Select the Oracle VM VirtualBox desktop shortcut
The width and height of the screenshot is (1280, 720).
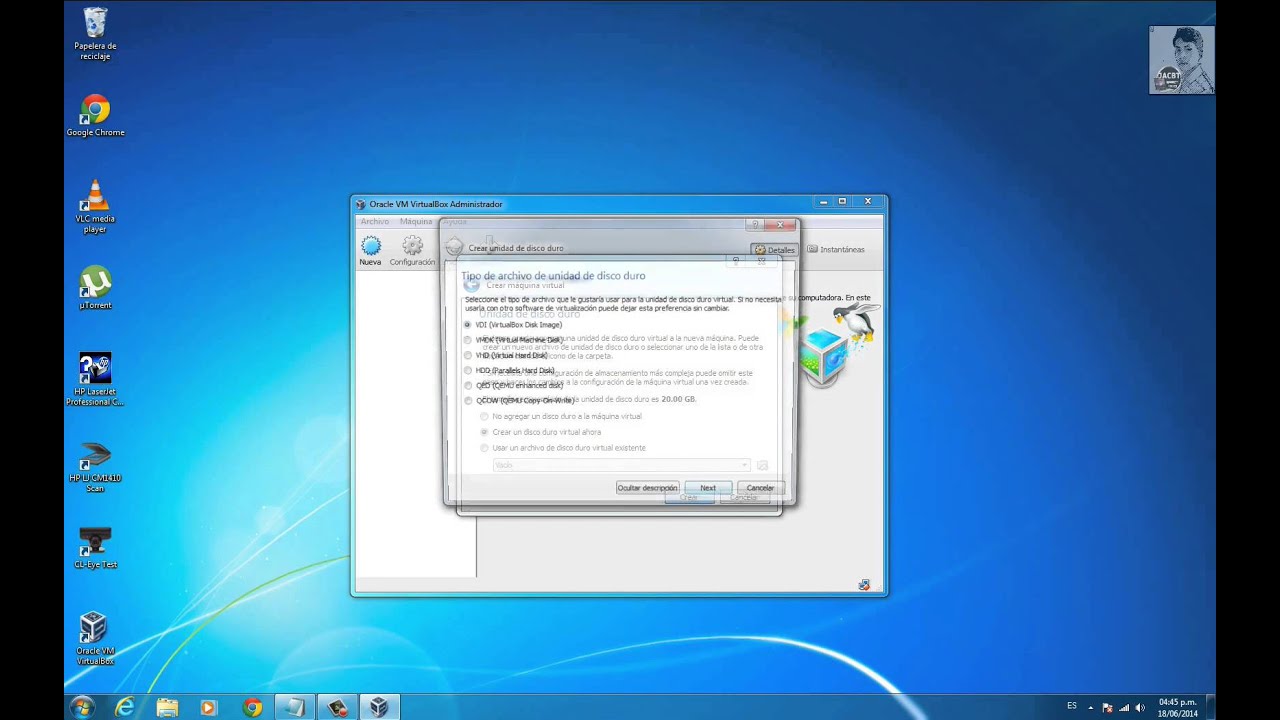95,639
